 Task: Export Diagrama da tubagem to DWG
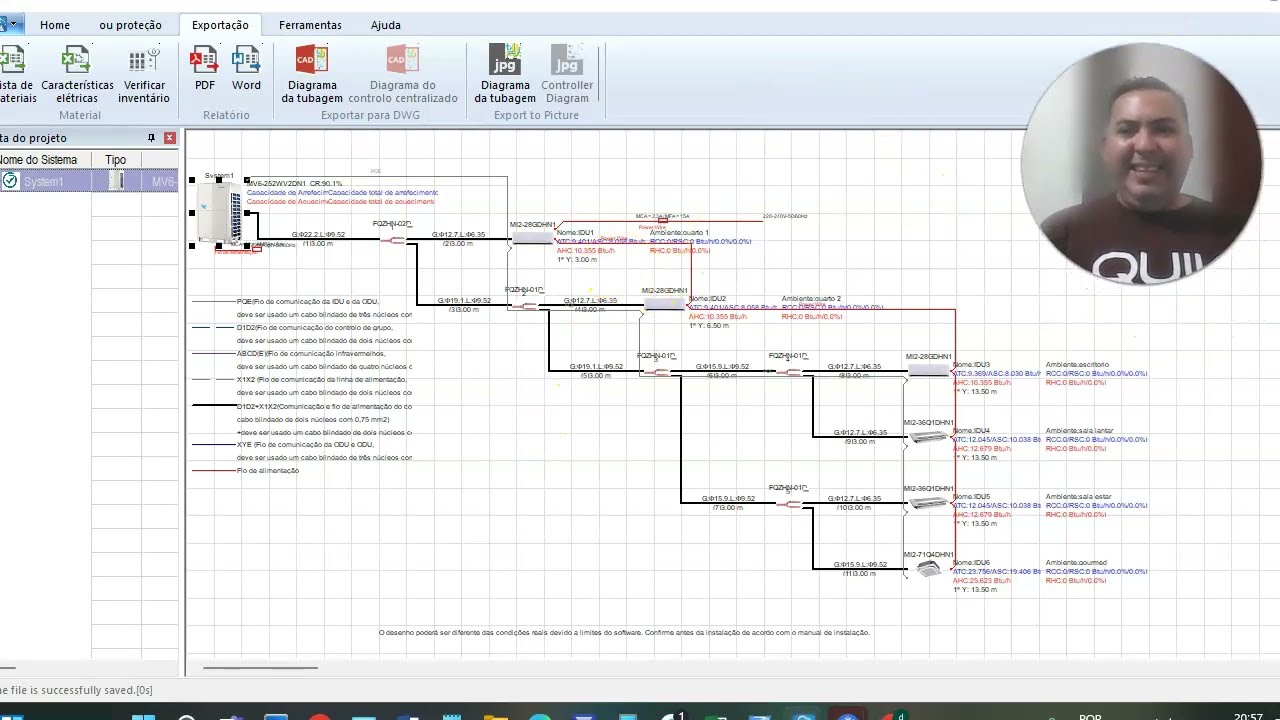(312, 73)
